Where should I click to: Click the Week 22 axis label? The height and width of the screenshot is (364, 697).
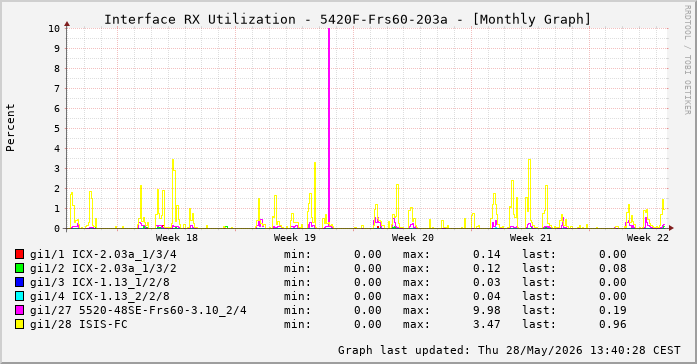(648, 238)
